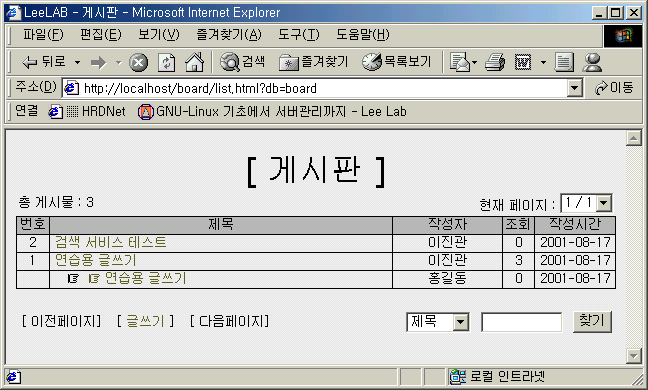Expand the 1 / 1 page dropdown
Screen dimensions: 648x390
tap(604, 203)
